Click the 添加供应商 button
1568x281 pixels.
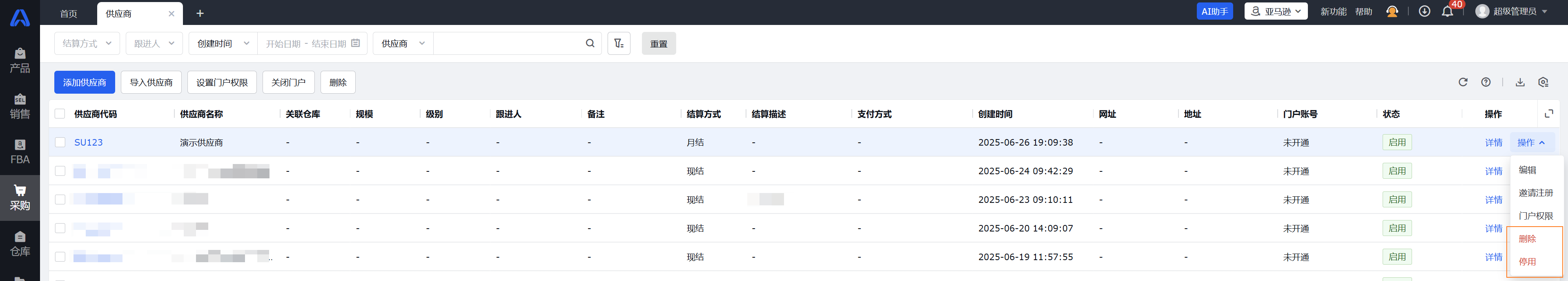tap(85, 82)
